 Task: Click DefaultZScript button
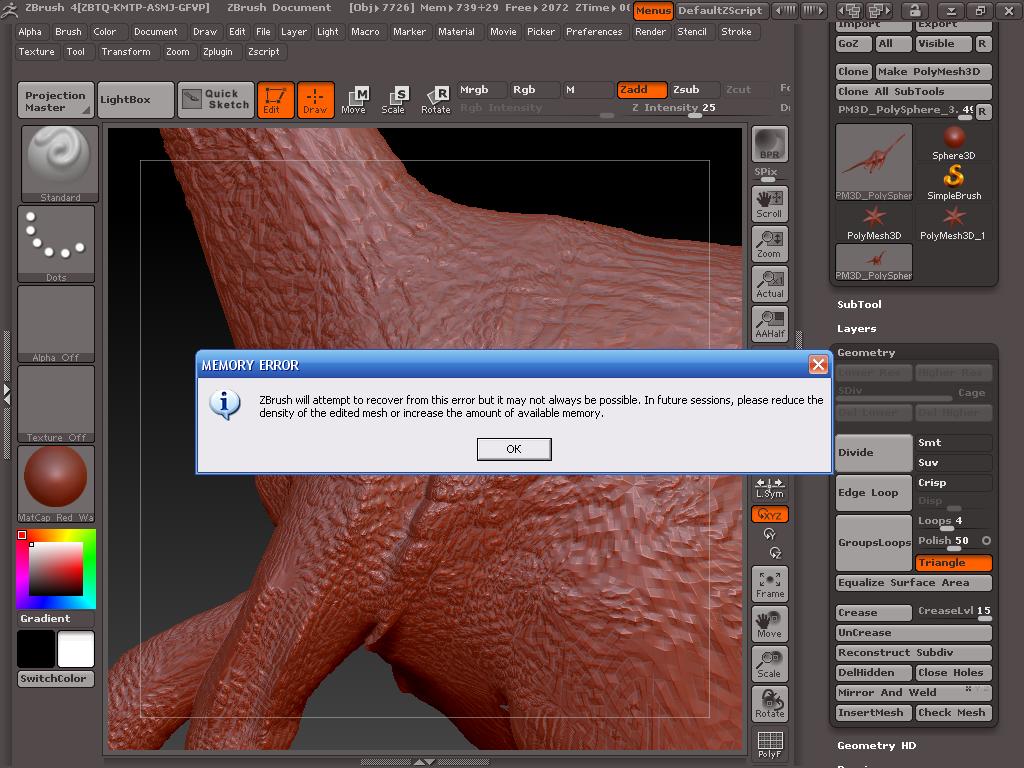(x=720, y=10)
